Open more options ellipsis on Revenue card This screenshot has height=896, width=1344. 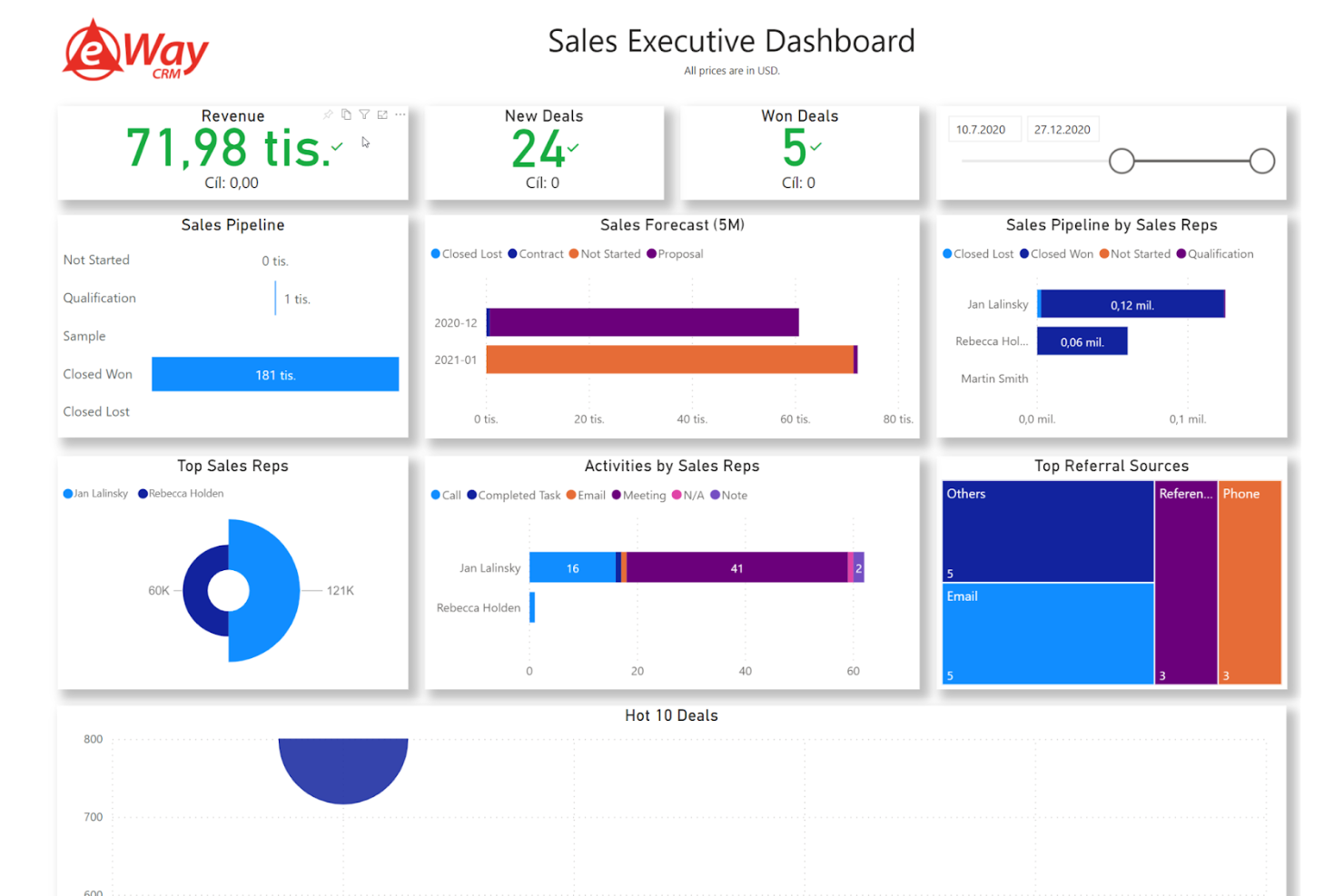400,114
